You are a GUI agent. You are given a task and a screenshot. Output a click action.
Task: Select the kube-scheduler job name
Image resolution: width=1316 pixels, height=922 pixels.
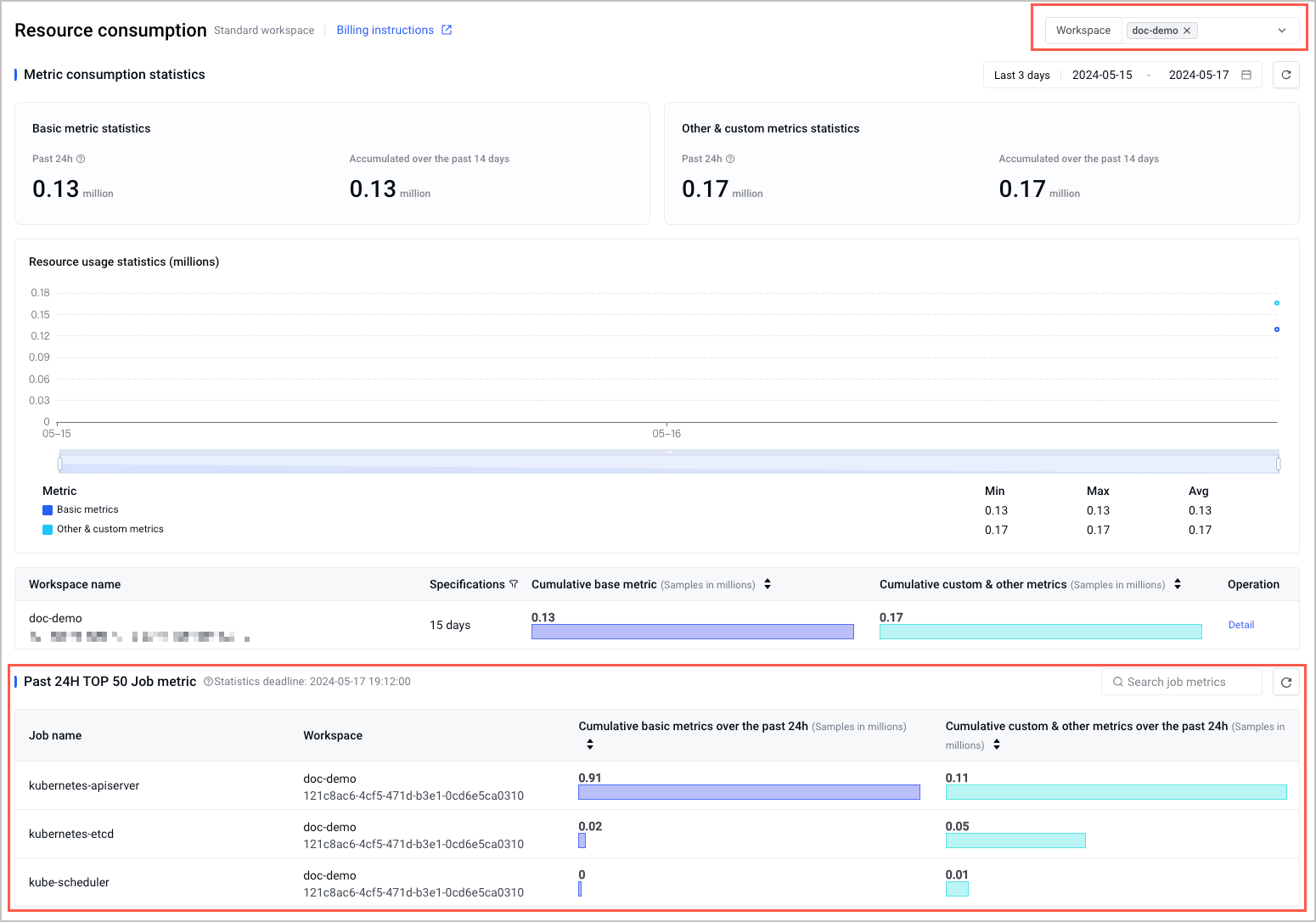(69, 882)
